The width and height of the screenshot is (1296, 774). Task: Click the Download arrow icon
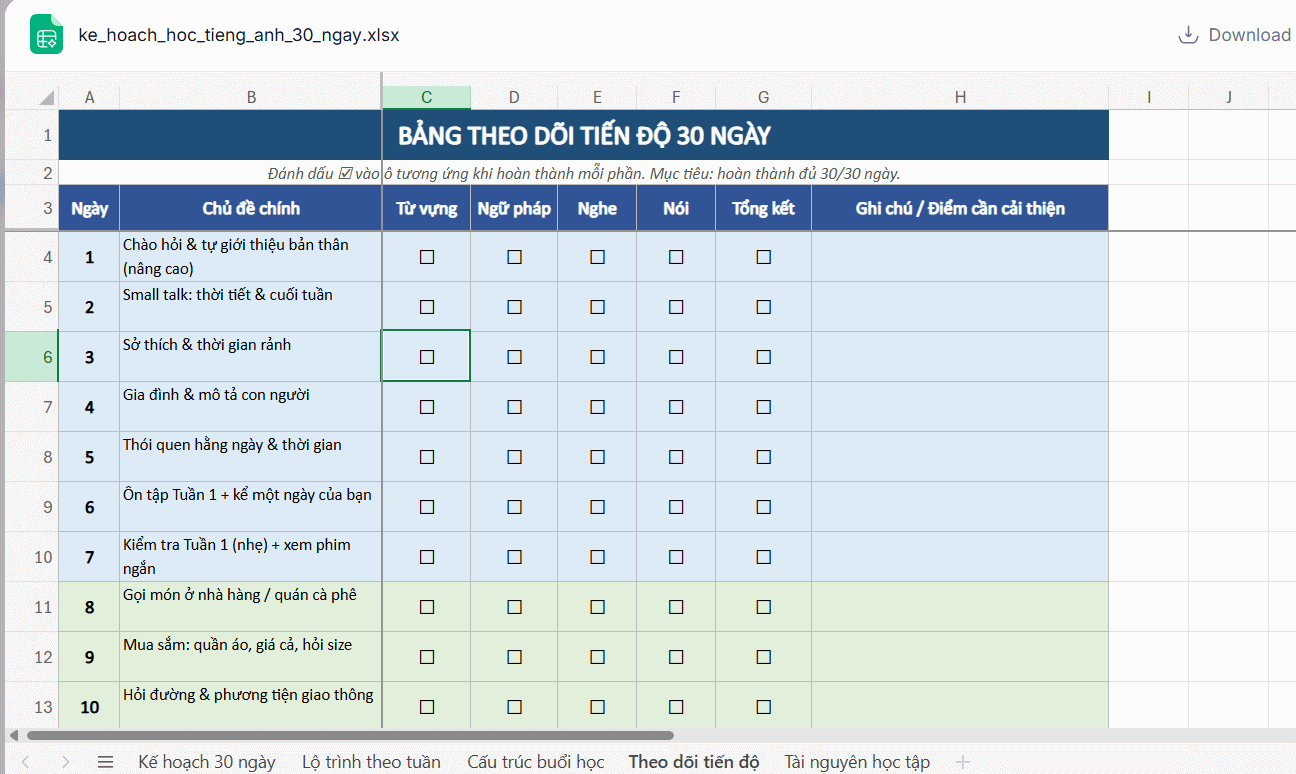(x=1188, y=35)
